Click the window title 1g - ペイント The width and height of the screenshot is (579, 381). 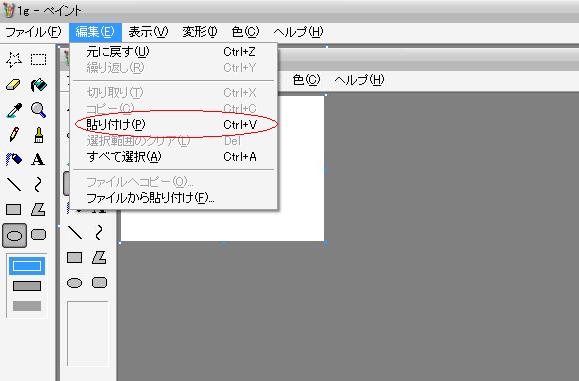[49, 11]
